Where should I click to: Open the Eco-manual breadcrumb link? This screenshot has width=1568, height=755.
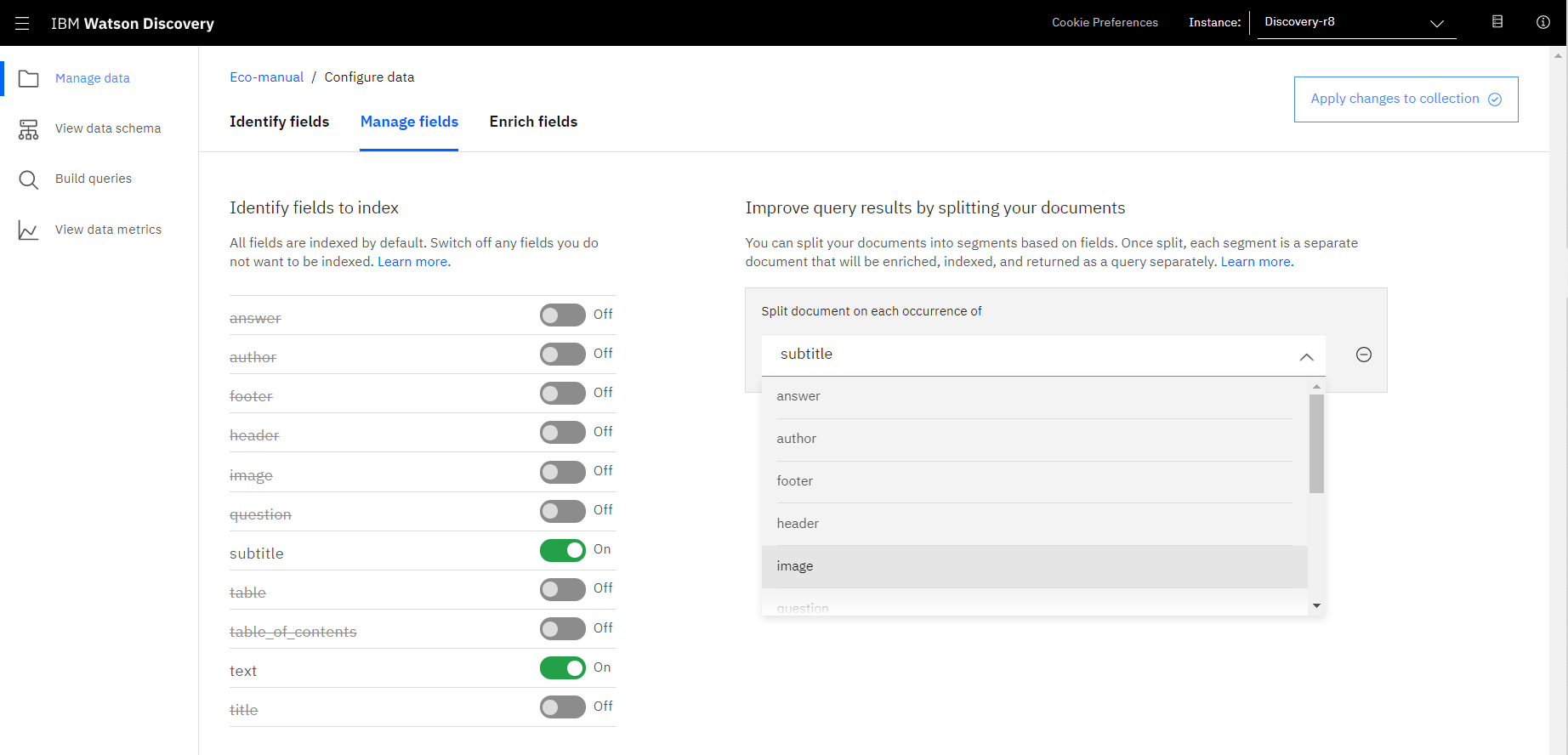tap(266, 77)
